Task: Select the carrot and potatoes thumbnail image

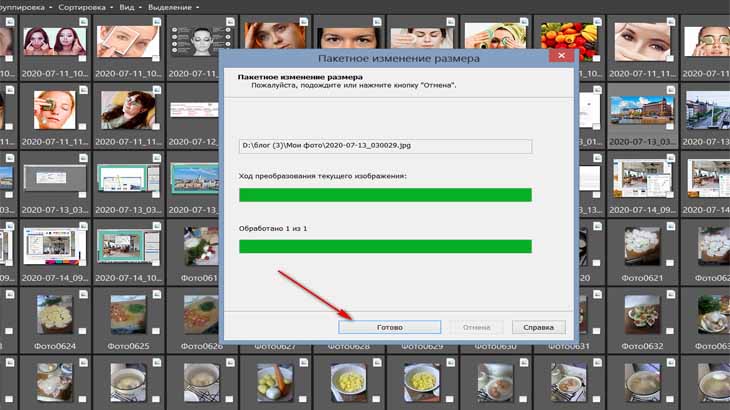Action: pyautogui.click(x=275, y=383)
